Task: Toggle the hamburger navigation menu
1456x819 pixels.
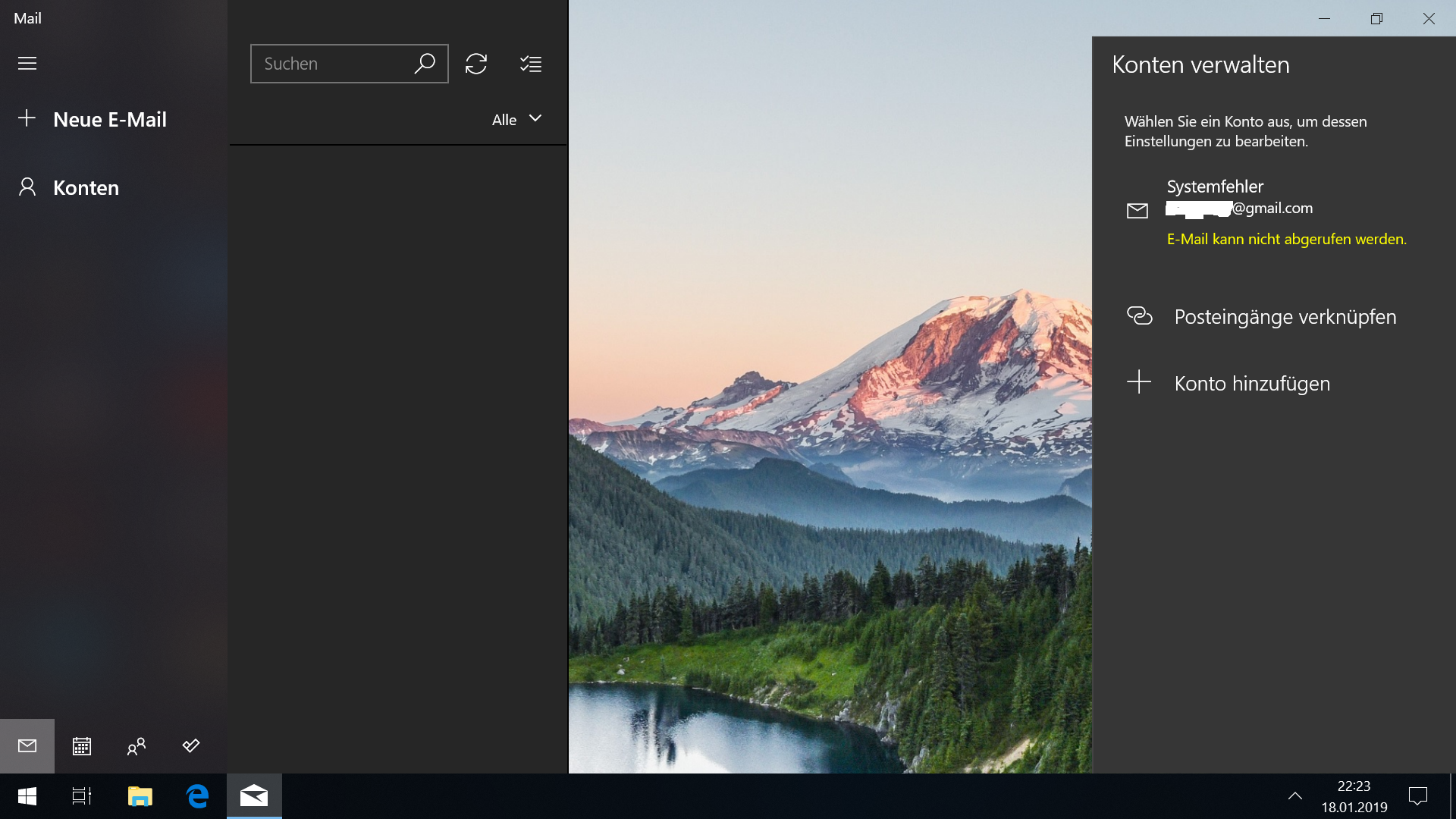Action: coord(27,63)
